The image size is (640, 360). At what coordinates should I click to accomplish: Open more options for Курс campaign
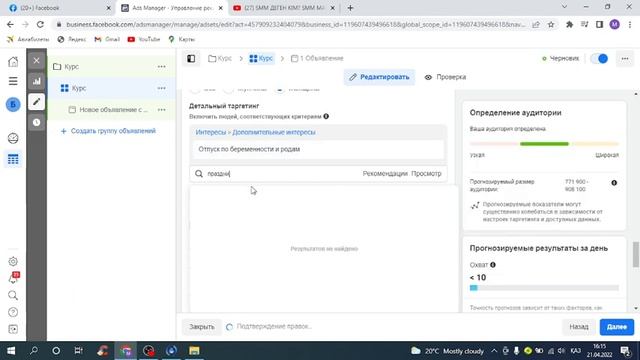(162, 67)
